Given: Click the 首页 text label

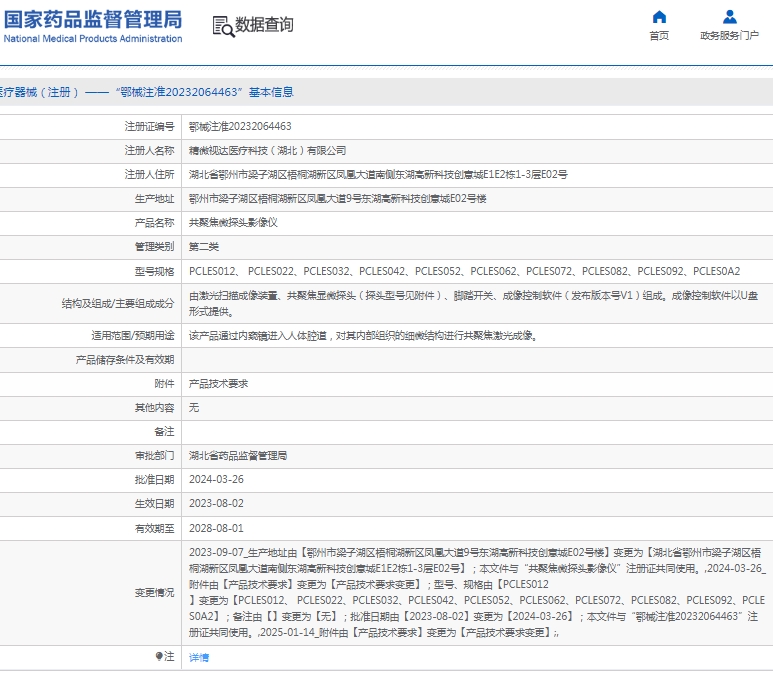Looking at the screenshot, I should [x=659, y=36].
